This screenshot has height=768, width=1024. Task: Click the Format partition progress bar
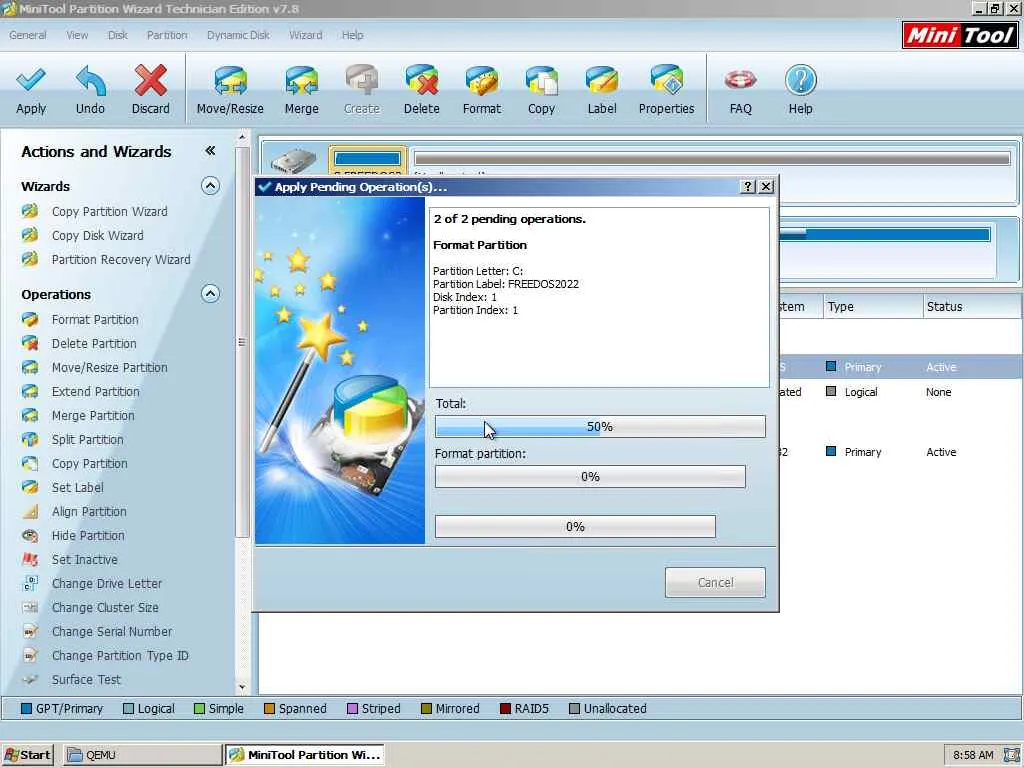[x=590, y=477]
